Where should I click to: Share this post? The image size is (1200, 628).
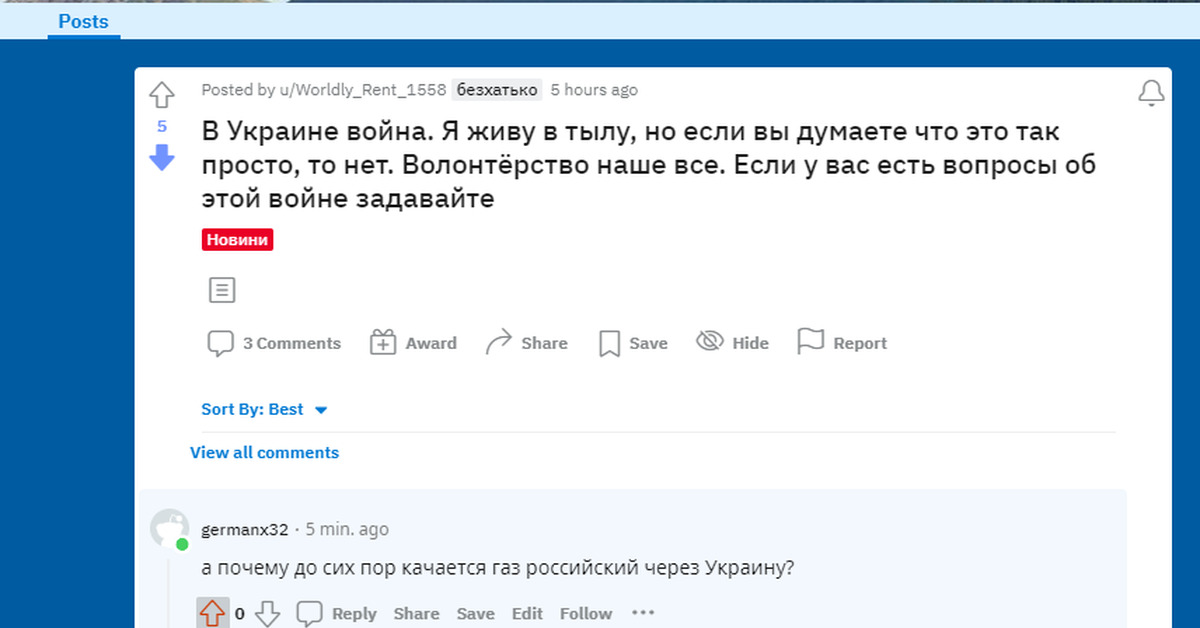tap(526, 343)
